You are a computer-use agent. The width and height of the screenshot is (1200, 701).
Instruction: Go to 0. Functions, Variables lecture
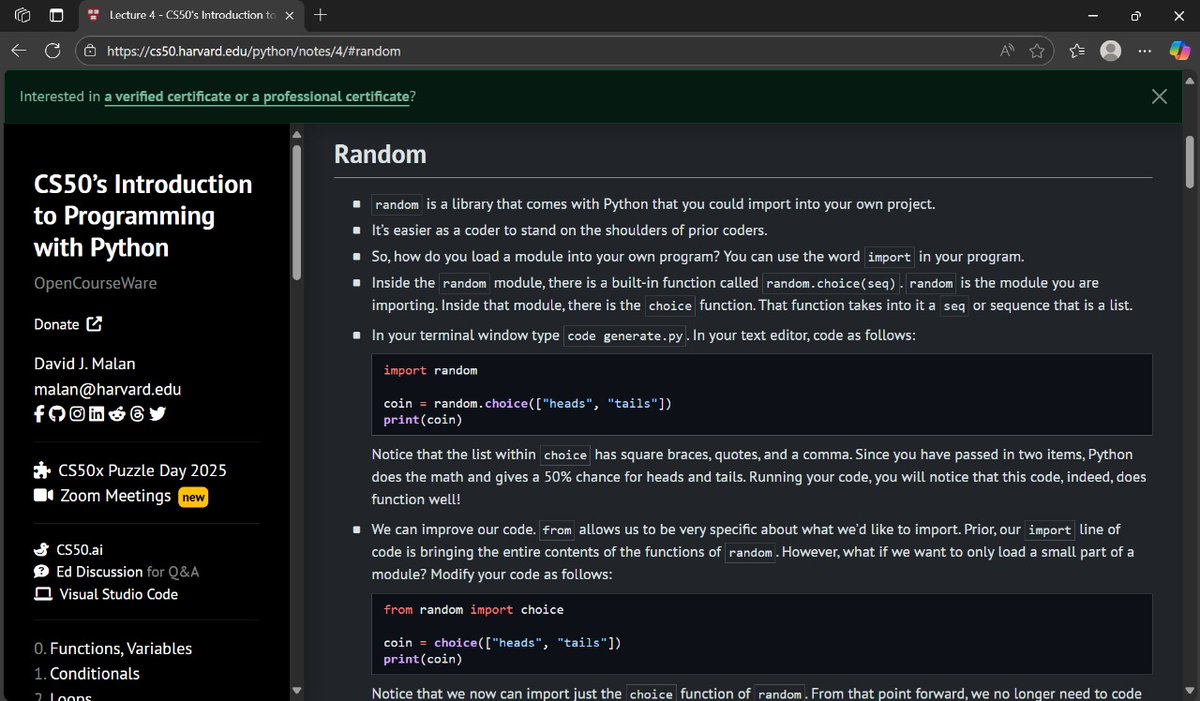pos(112,648)
